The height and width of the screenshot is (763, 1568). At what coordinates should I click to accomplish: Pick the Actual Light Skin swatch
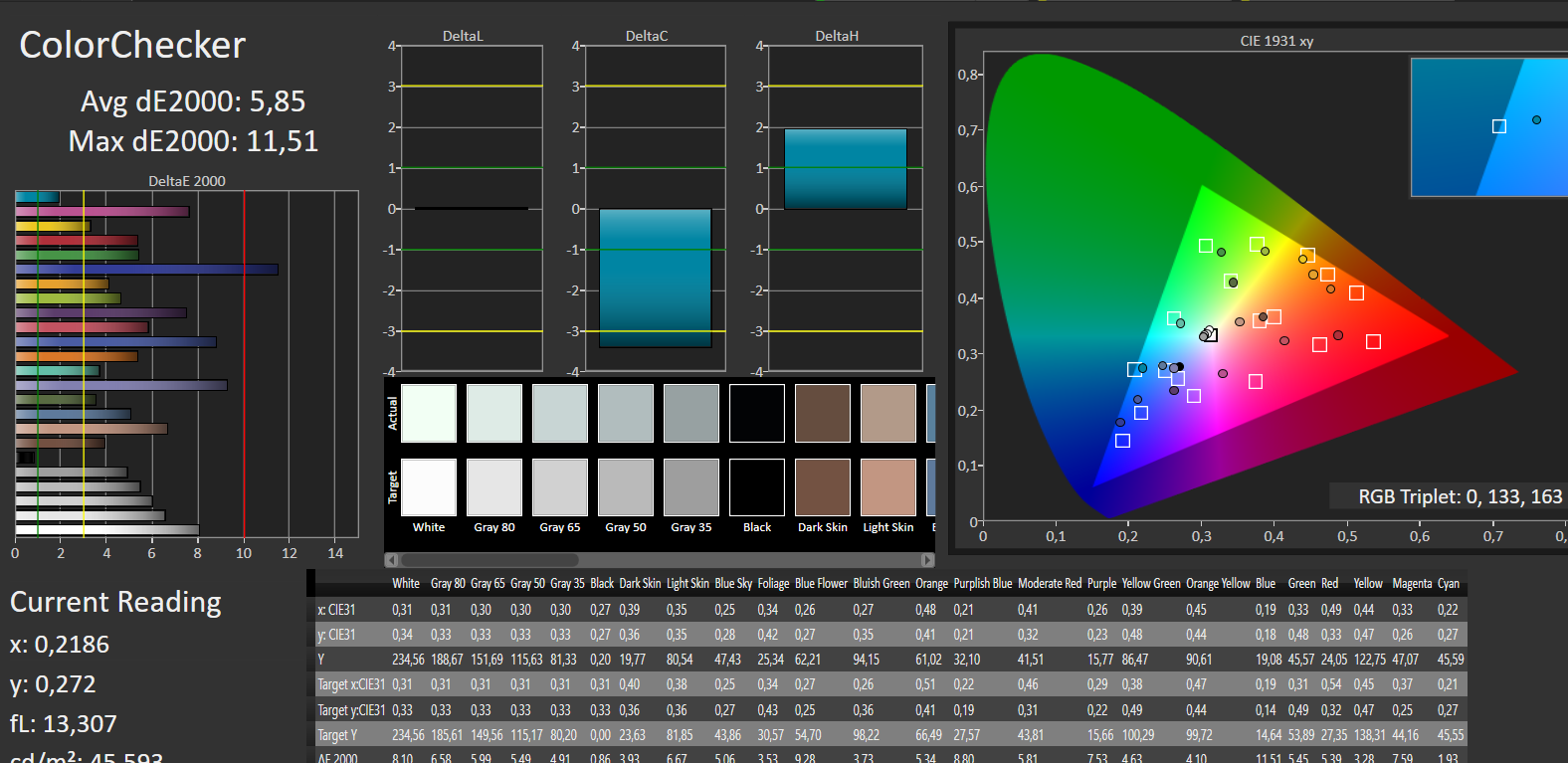[x=888, y=413]
